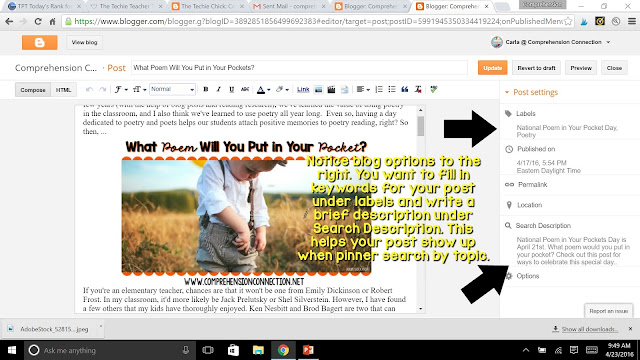The height and width of the screenshot is (360, 640).
Task: Open the text alignment dropdown
Action: click(363, 89)
